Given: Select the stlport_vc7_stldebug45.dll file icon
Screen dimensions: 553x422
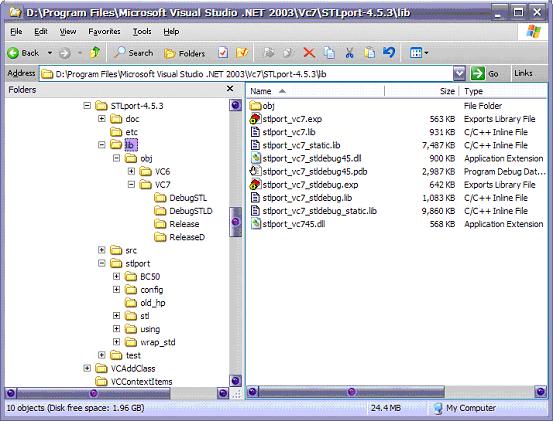Looking at the screenshot, I should click(256, 158).
